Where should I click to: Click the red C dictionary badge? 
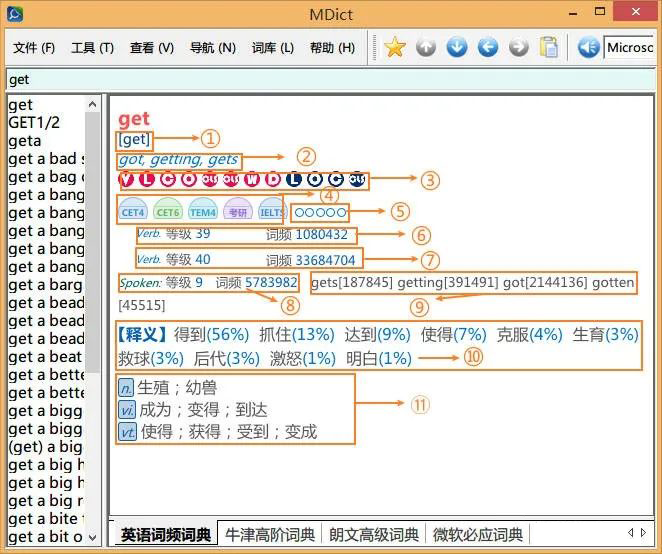(x=168, y=179)
